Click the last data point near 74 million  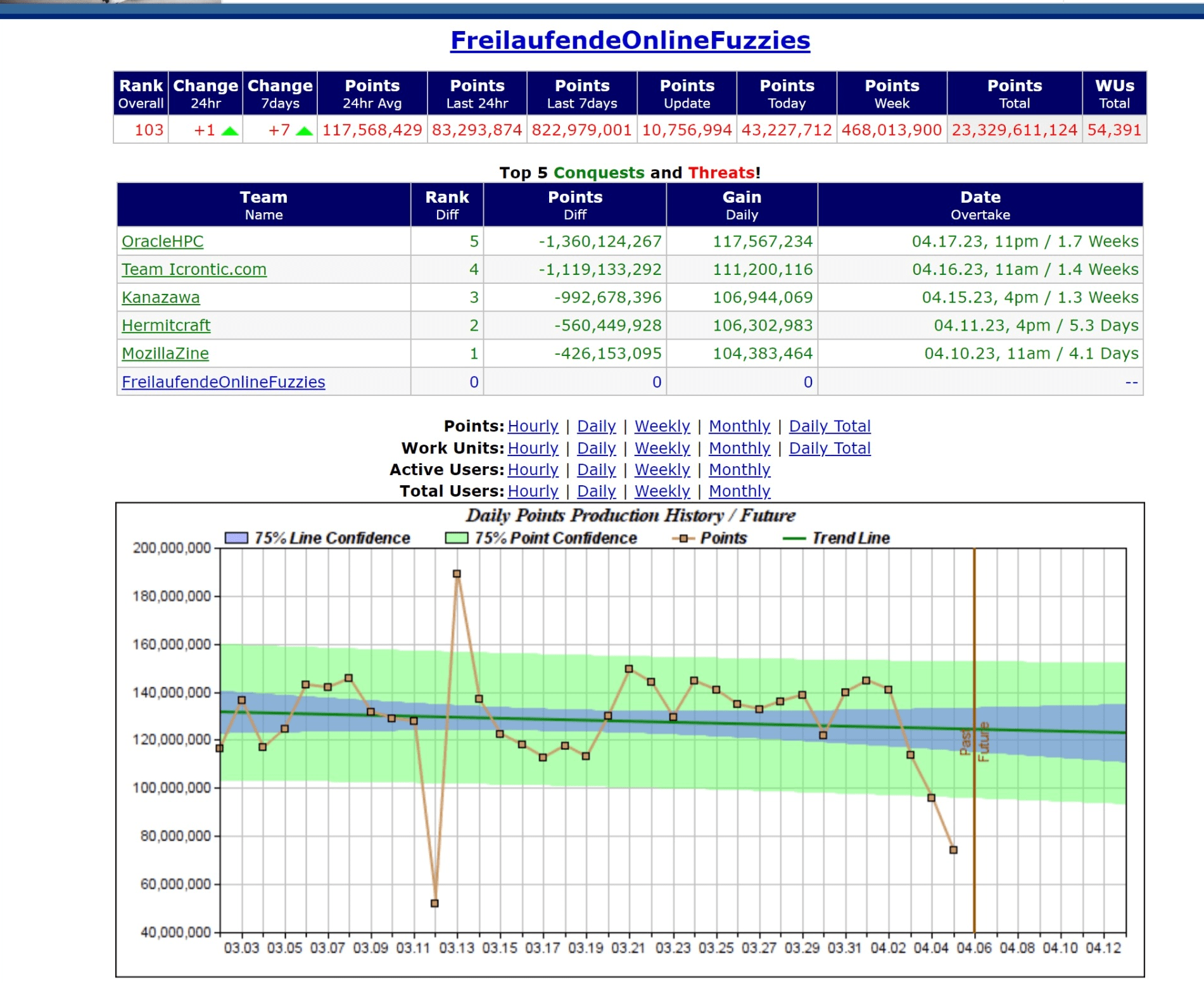coord(953,850)
